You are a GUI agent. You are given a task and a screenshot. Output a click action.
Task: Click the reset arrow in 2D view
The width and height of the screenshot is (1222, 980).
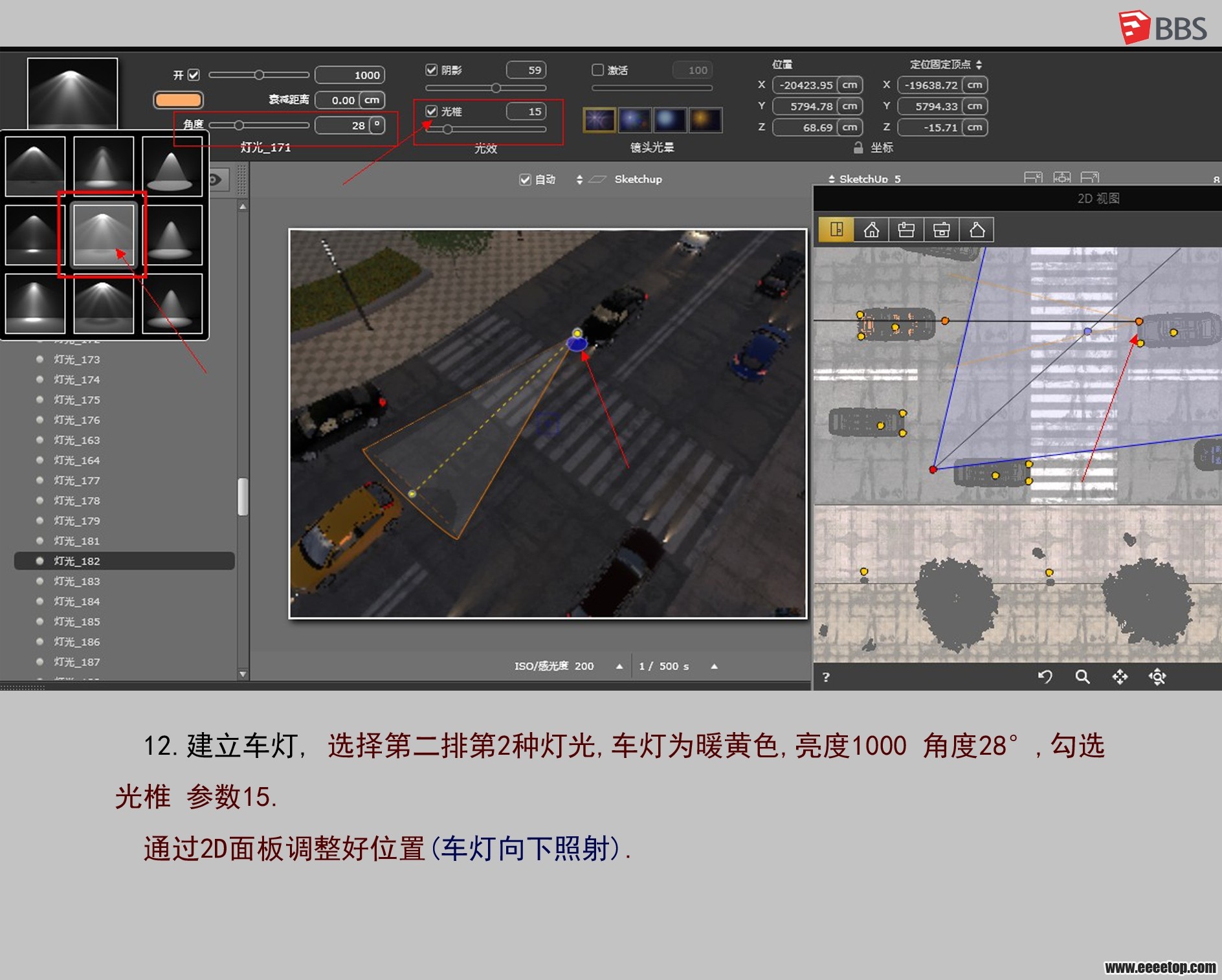click(1045, 677)
